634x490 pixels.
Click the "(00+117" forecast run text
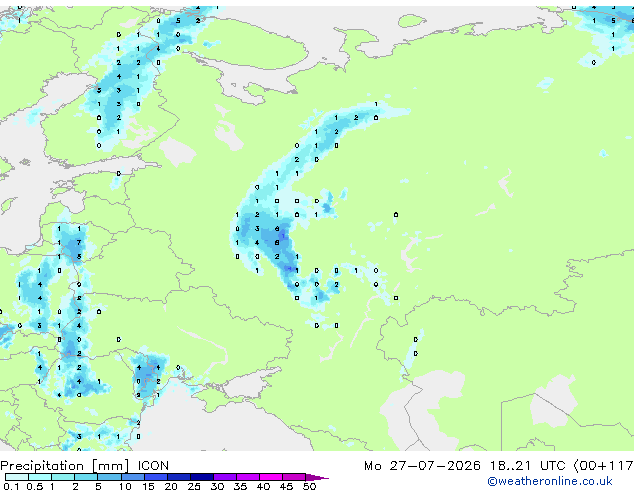(604, 466)
